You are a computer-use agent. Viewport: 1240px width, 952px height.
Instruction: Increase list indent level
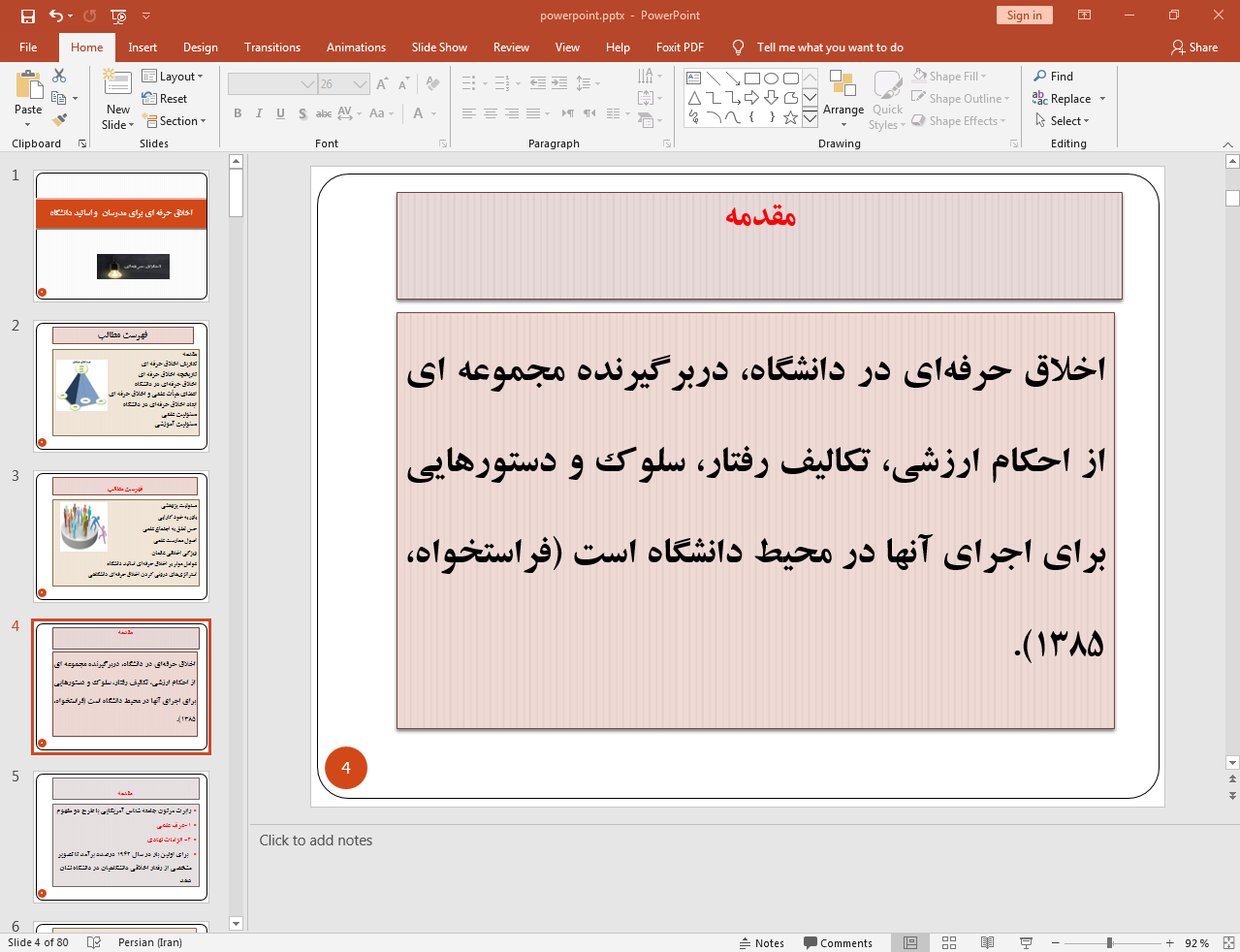pos(559,83)
